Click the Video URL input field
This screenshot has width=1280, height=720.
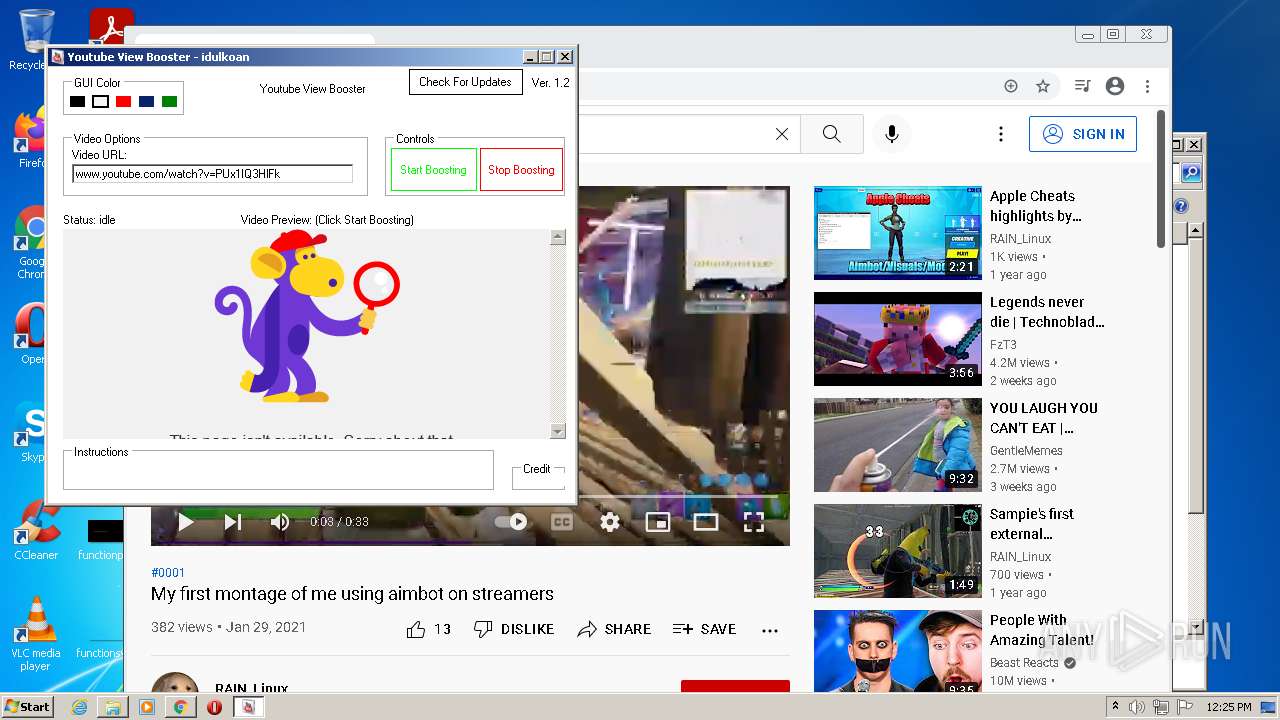tap(212, 174)
